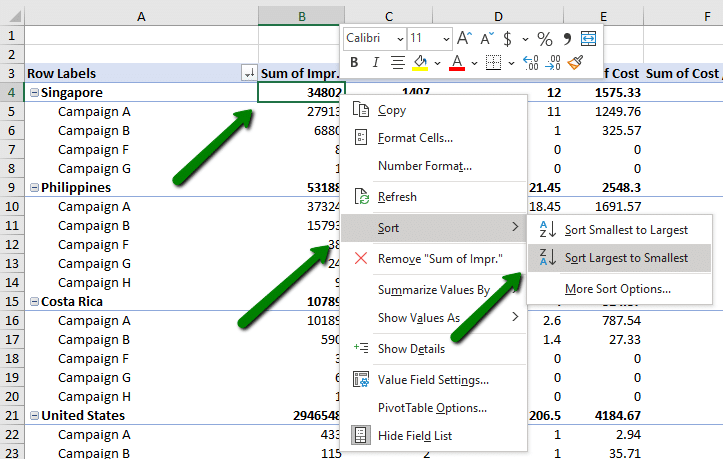The height and width of the screenshot is (459, 723).
Task: Apply red font color
Action: [457, 62]
